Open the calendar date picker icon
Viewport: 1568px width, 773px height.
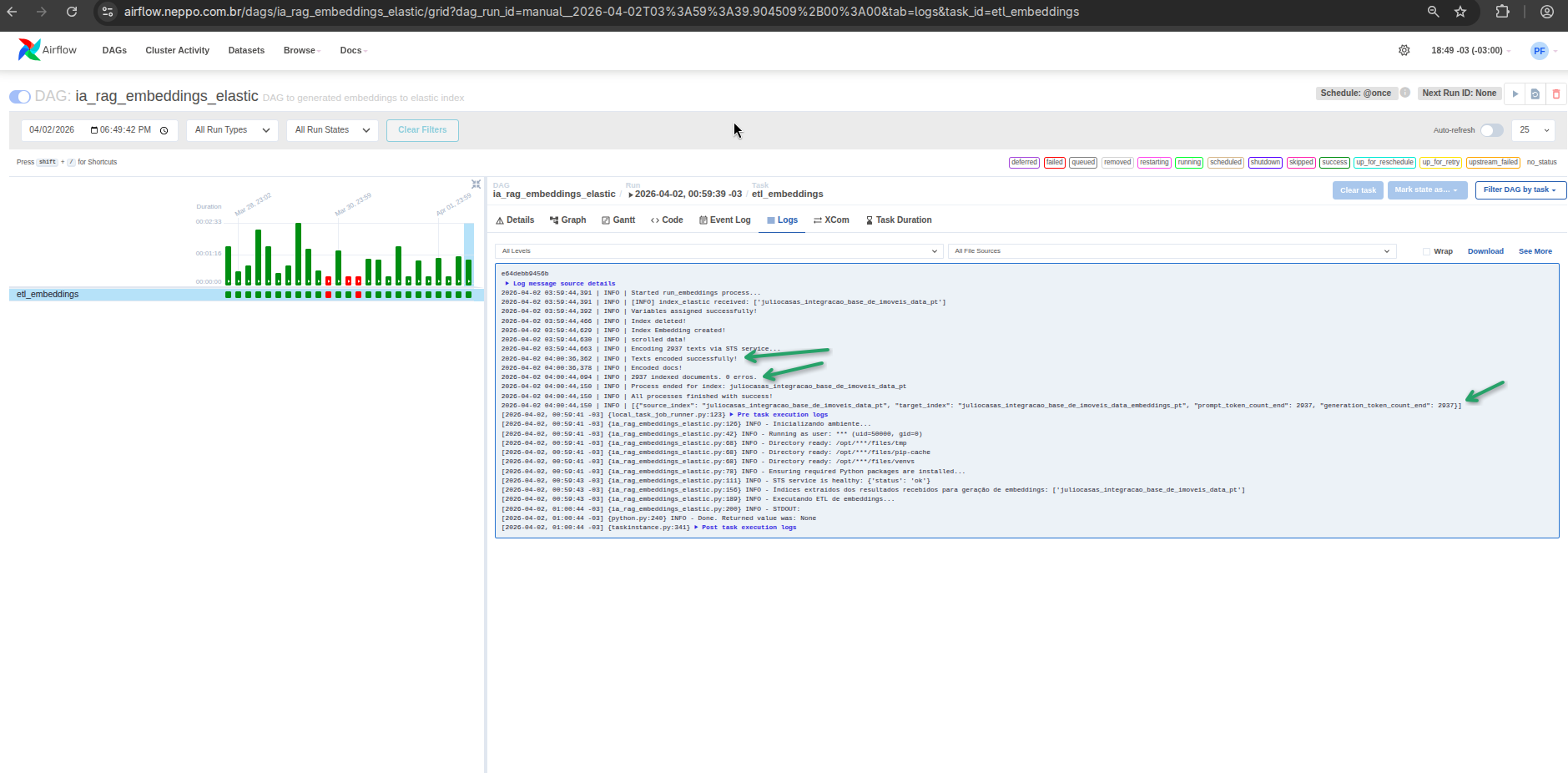point(94,130)
